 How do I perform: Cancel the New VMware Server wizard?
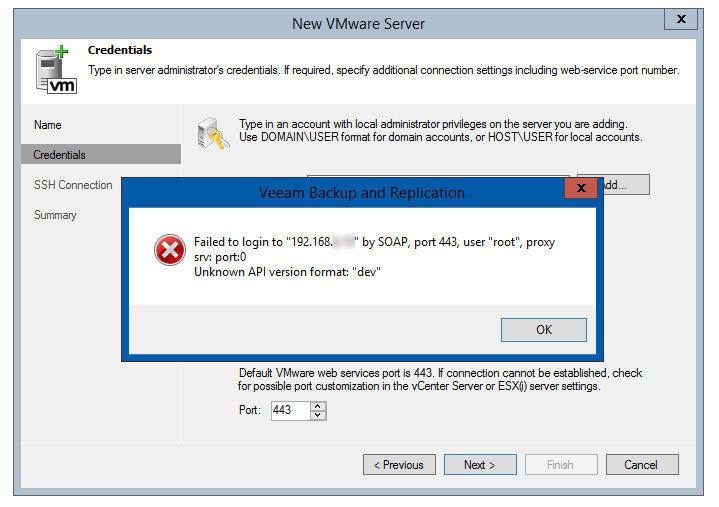pyautogui.click(x=642, y=465)
